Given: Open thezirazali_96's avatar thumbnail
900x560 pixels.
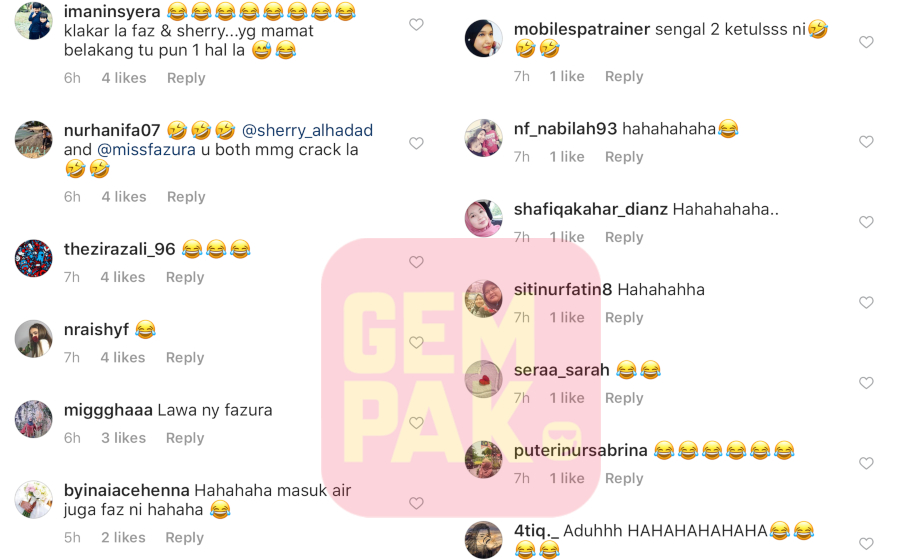Looking at the screenshot, I should [x=33, y=258].
